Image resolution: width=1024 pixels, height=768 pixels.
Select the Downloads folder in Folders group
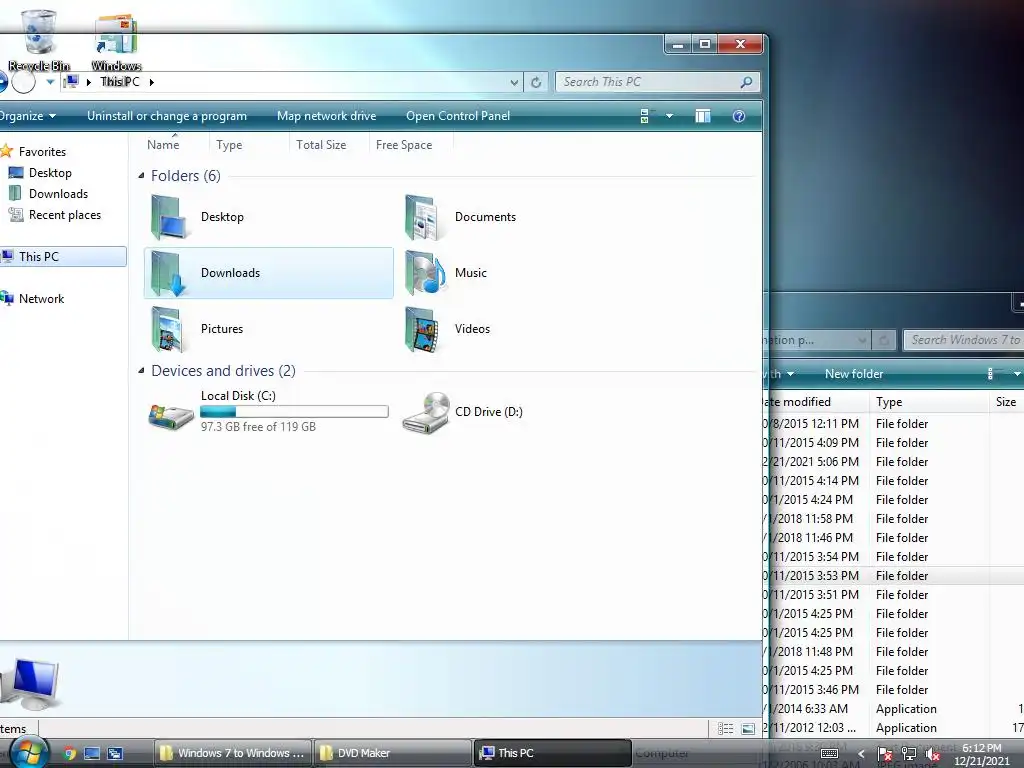click(x=268, y=273)
